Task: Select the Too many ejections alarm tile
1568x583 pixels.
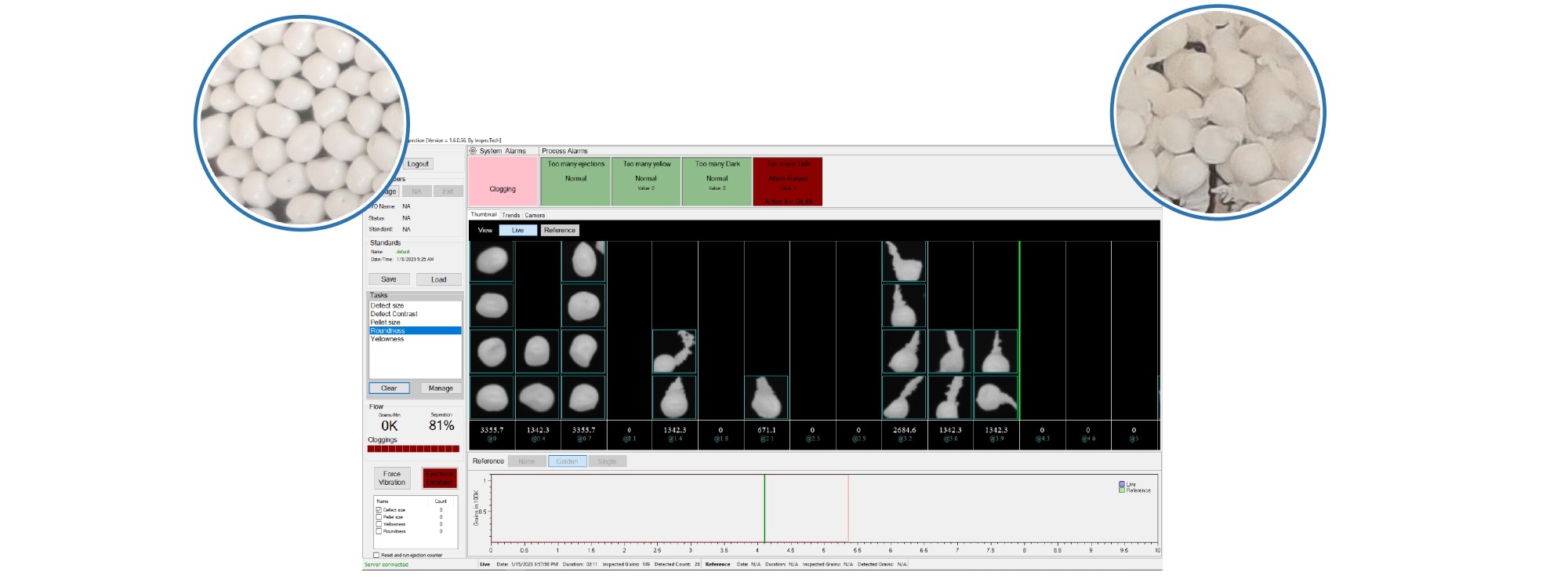Action: (x=575, y=181)
